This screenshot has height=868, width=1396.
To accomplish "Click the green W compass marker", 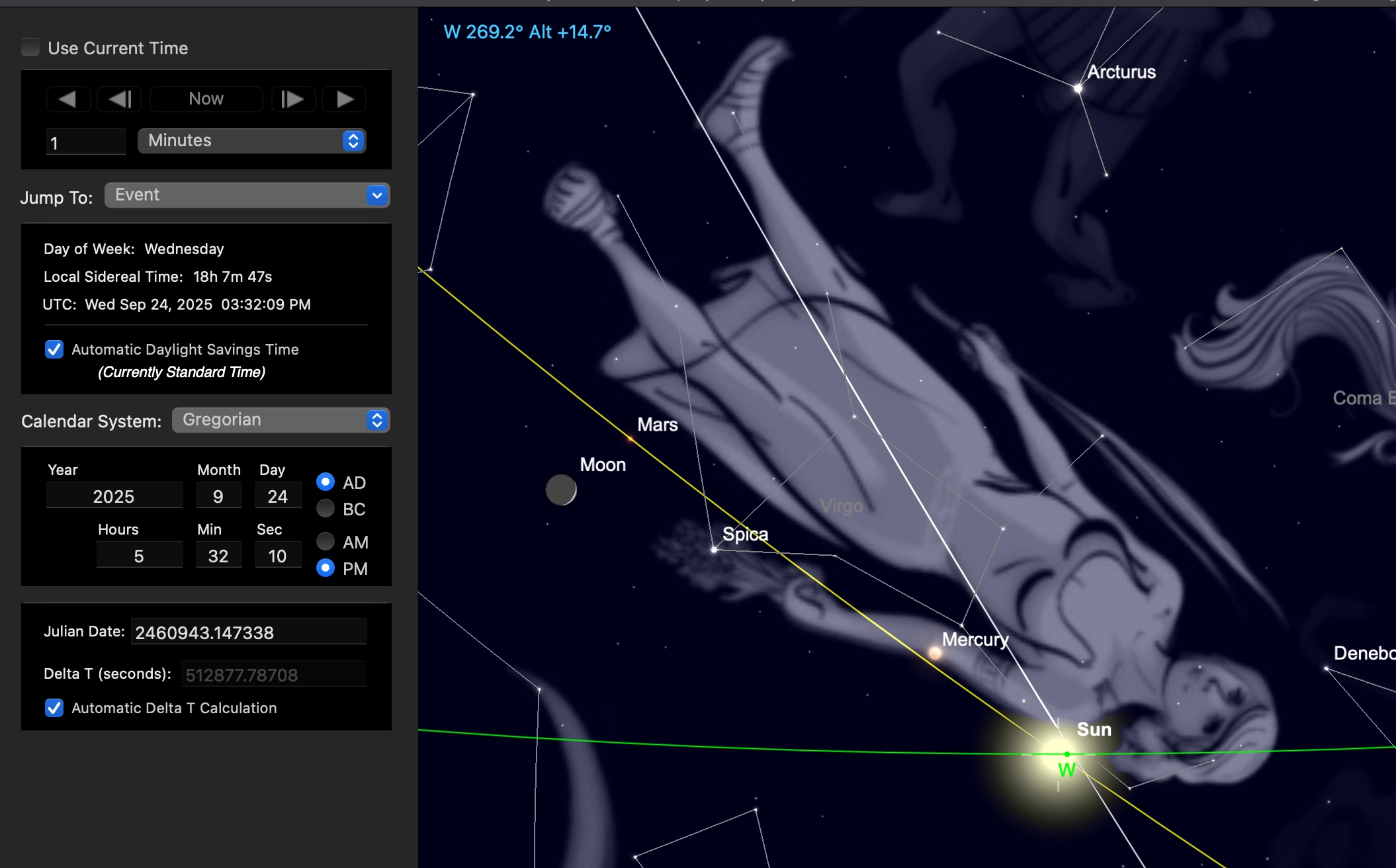I will 1067,770.
